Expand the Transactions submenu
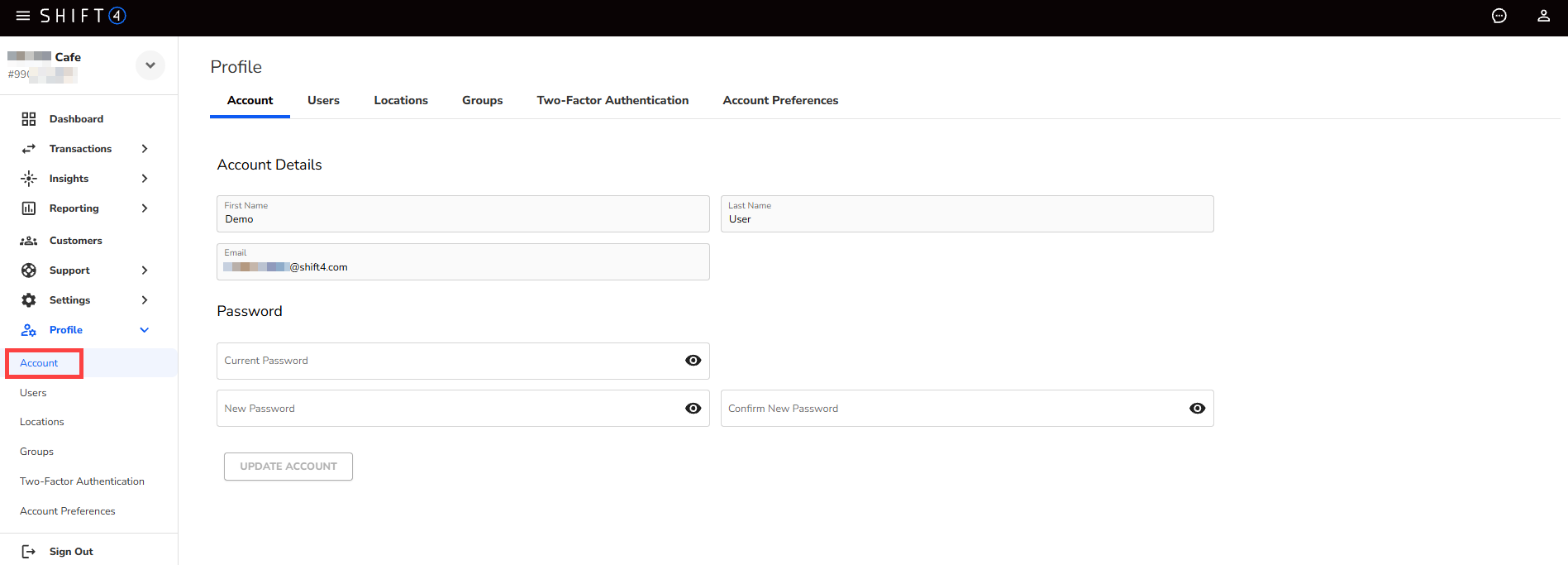Viewport: 1568px width, 565px height. [145, 149]
